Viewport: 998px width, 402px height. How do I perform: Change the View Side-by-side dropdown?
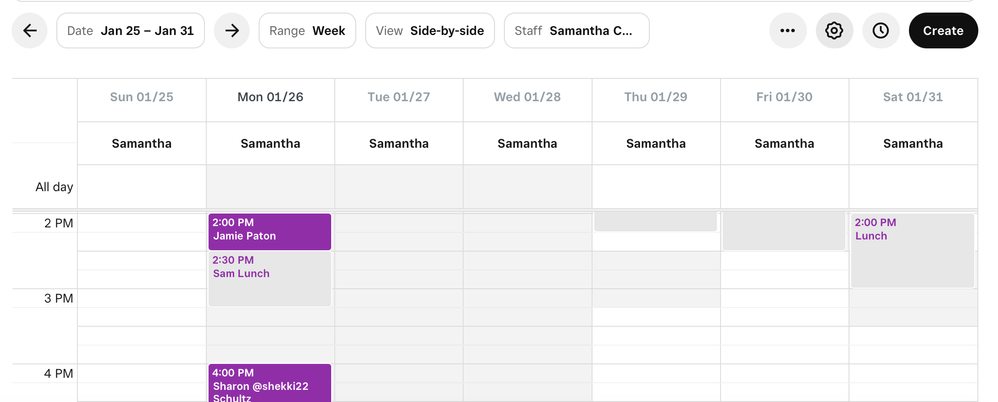coord(430,31)
